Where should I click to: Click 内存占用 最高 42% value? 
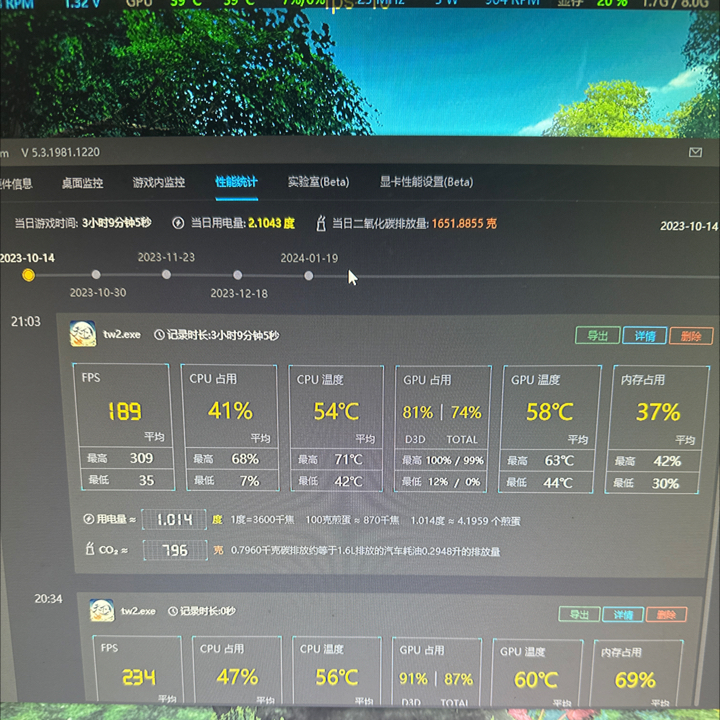667,461
